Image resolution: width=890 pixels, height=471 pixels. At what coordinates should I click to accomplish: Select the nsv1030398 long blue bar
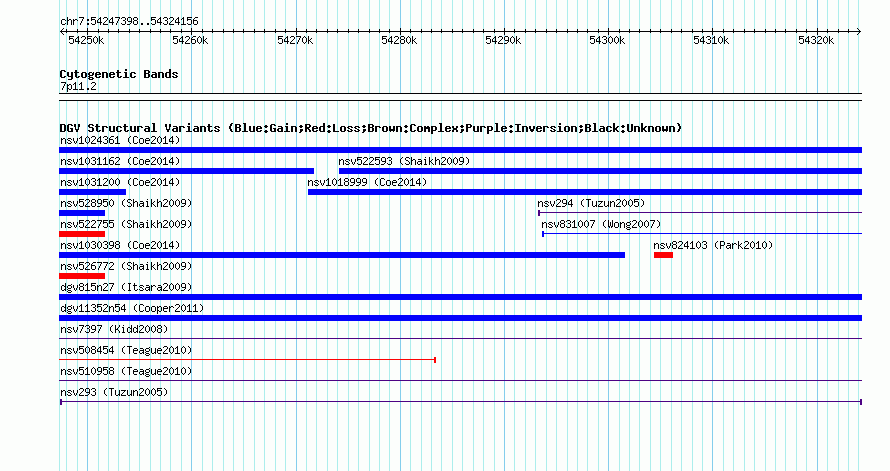[x=342, y=255]
